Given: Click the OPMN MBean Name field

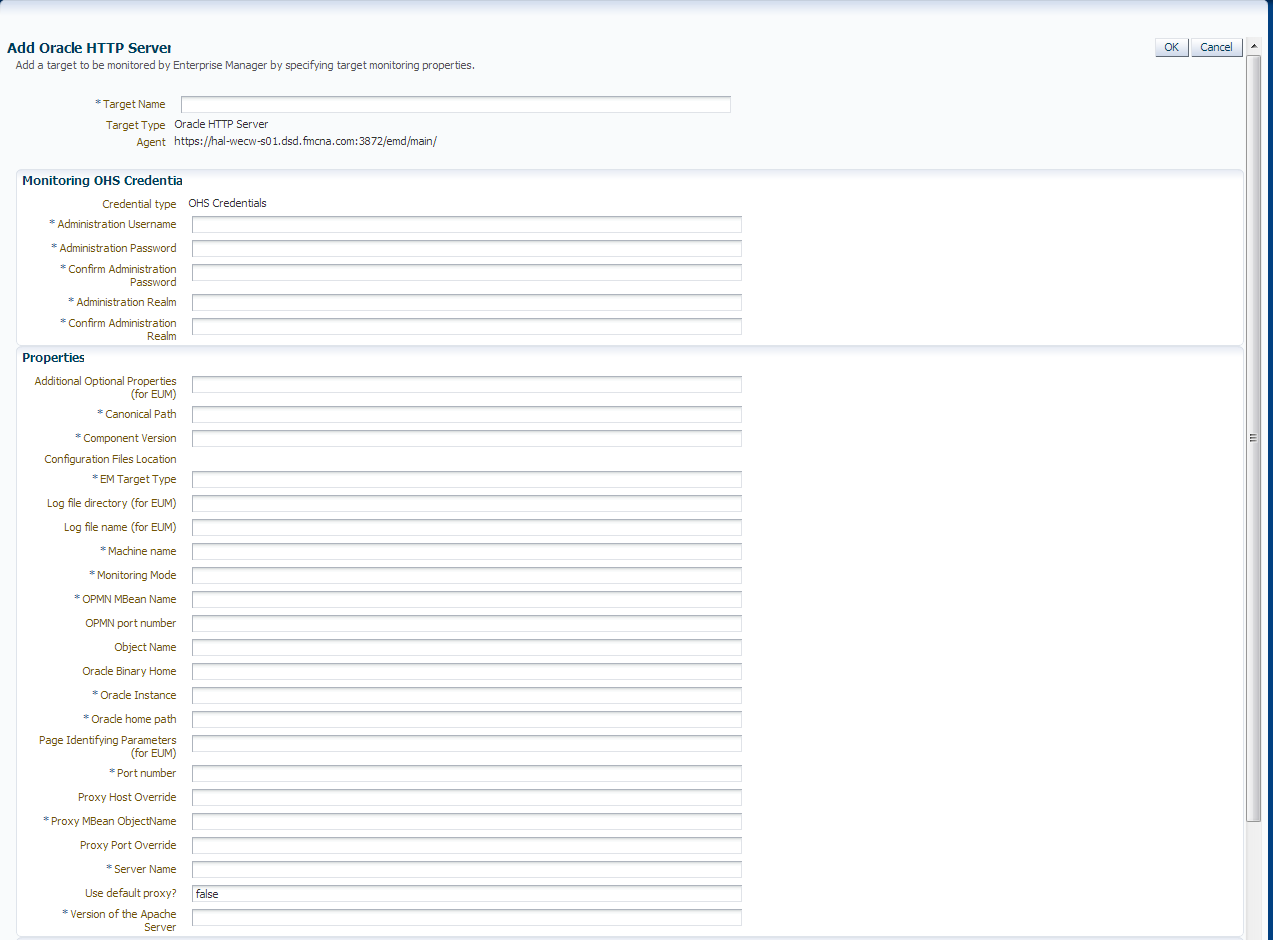Looking at the screenshot, I should 467,599.
